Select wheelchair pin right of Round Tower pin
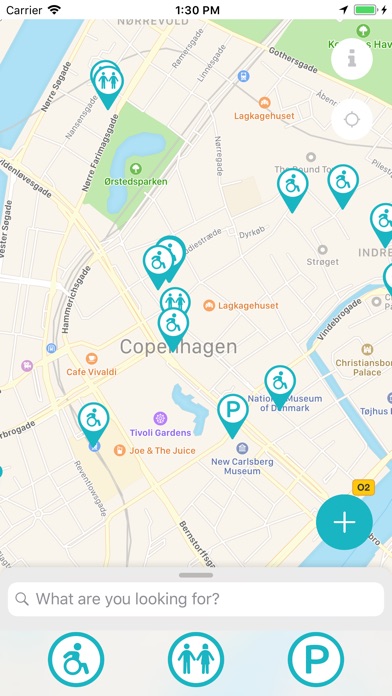 343,186
